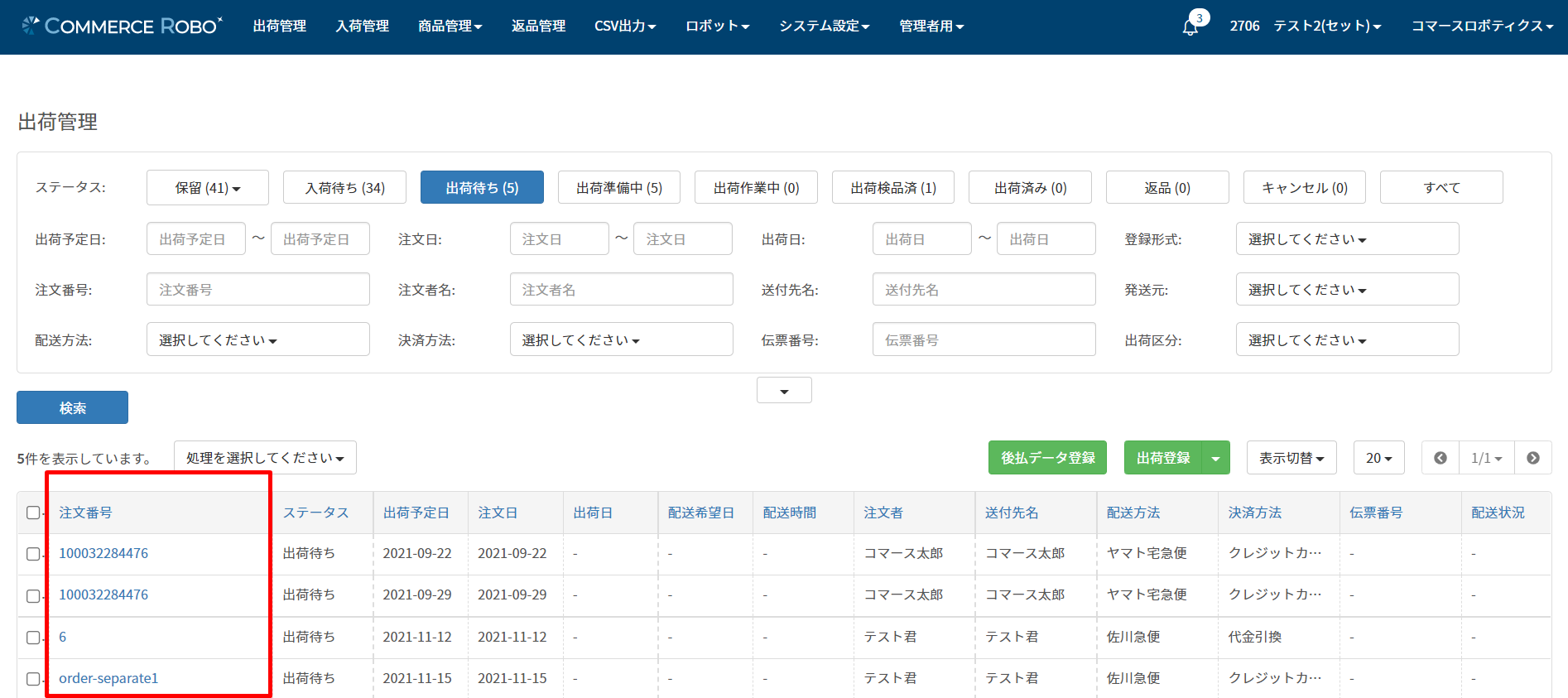Sort by ステータス column header
The height and width of the screenshot is (698, 1568).
[x=315, y=513]
